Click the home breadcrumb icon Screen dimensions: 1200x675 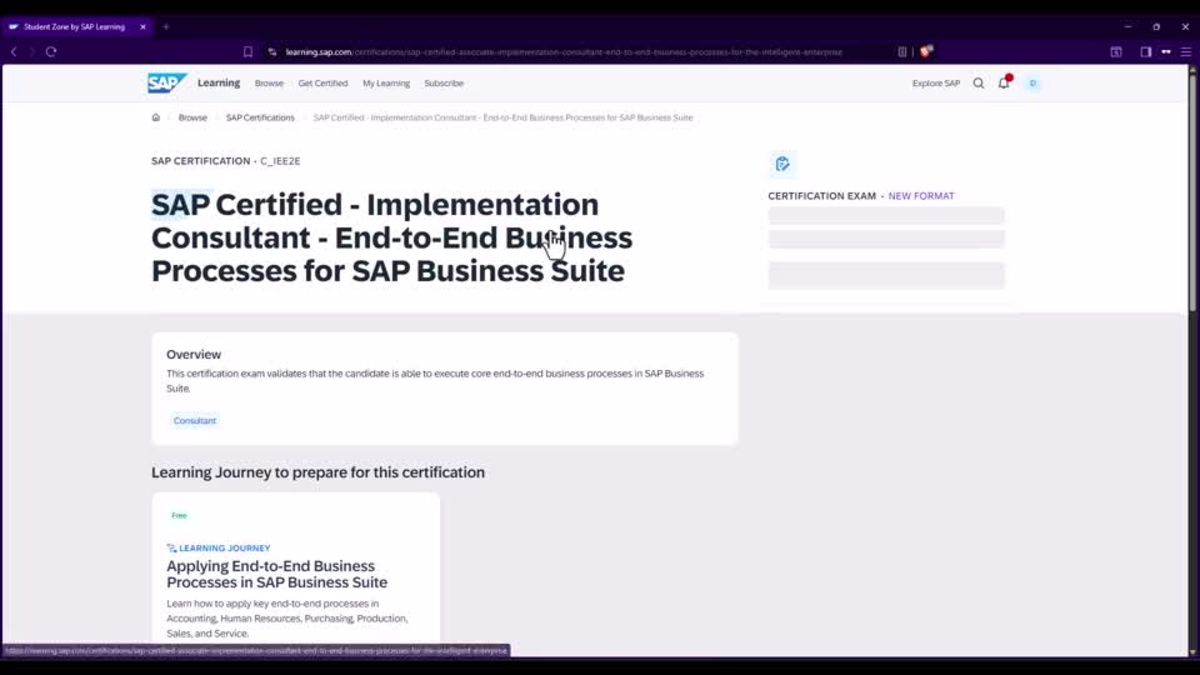(x=156, y=118)
